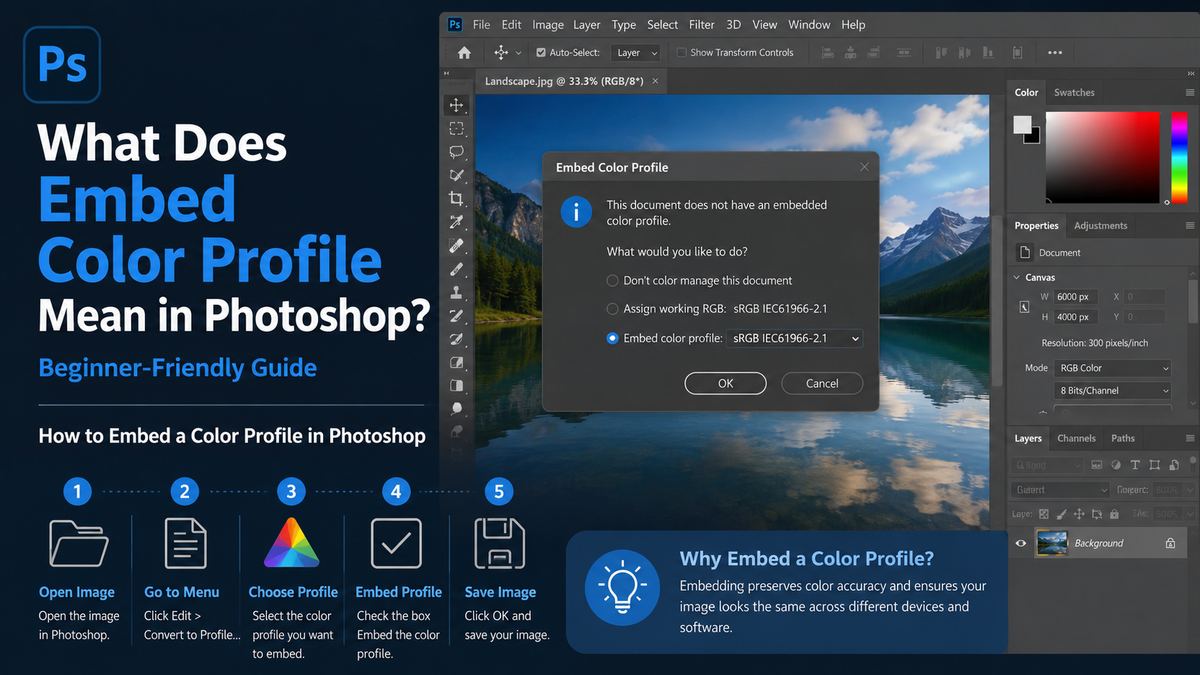
Task: Click the Background layer's padlock icon
Action: (1170, 544)
